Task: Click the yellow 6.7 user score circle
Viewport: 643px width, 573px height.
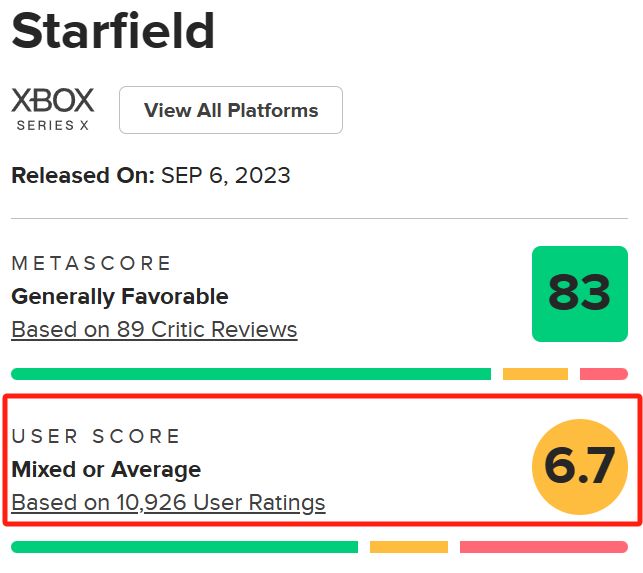Action: pyautogui.click(x=580, y=467)
